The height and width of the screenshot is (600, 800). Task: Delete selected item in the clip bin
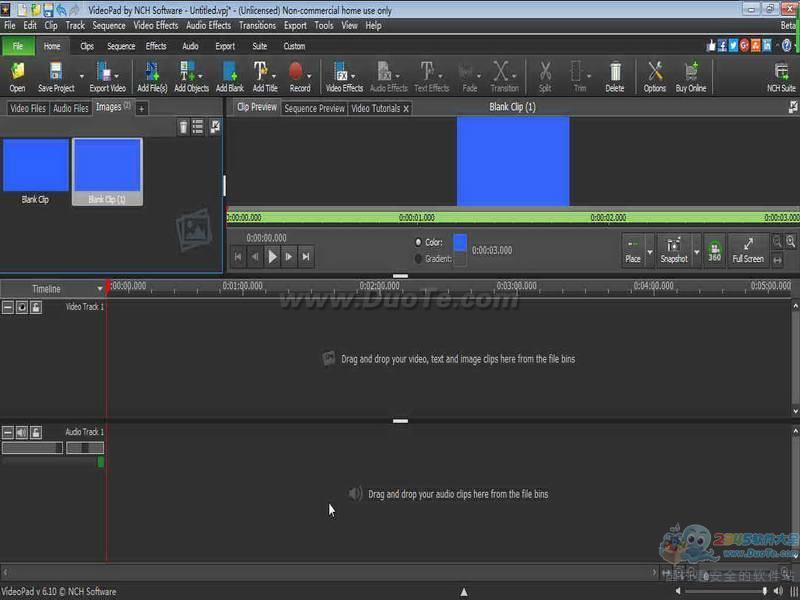point(183,127)
